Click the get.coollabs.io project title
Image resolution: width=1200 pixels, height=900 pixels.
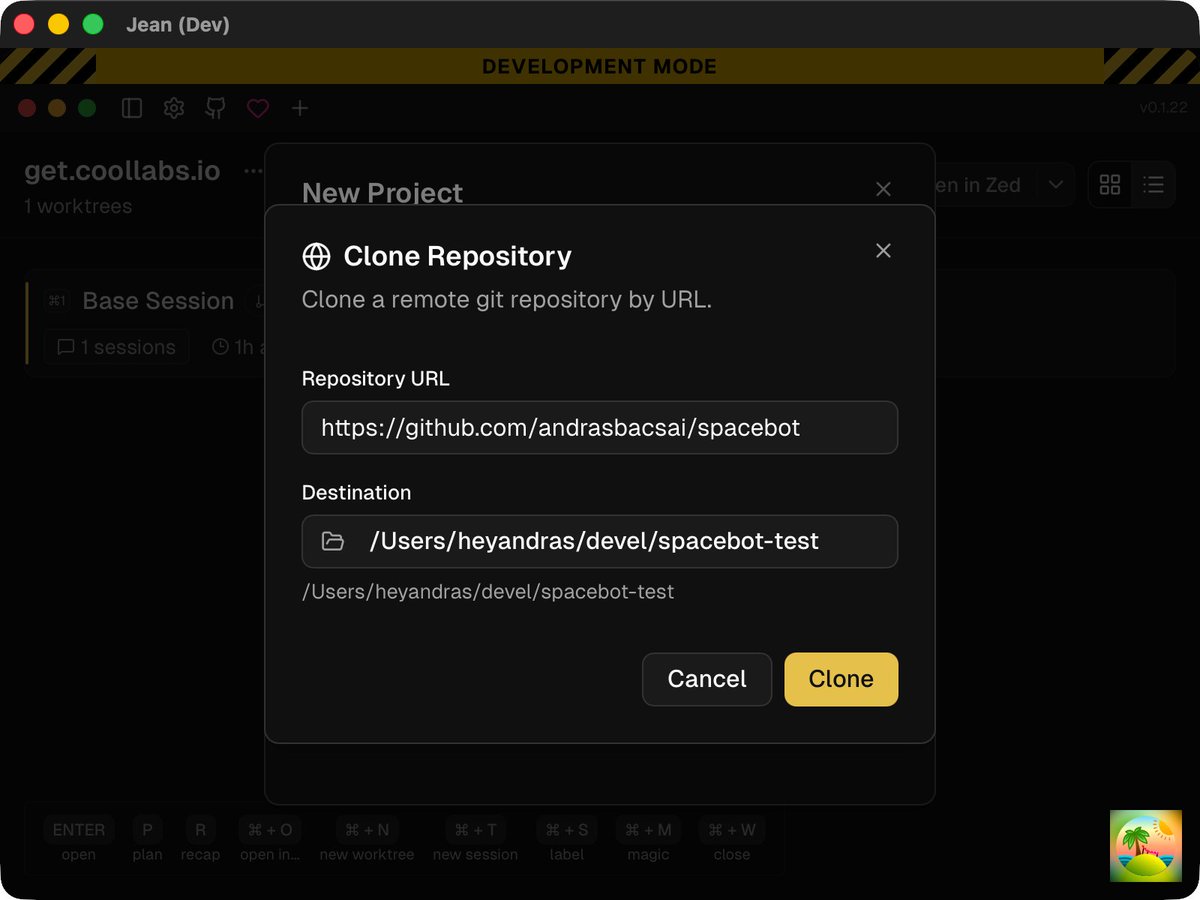tap(122, 171)
